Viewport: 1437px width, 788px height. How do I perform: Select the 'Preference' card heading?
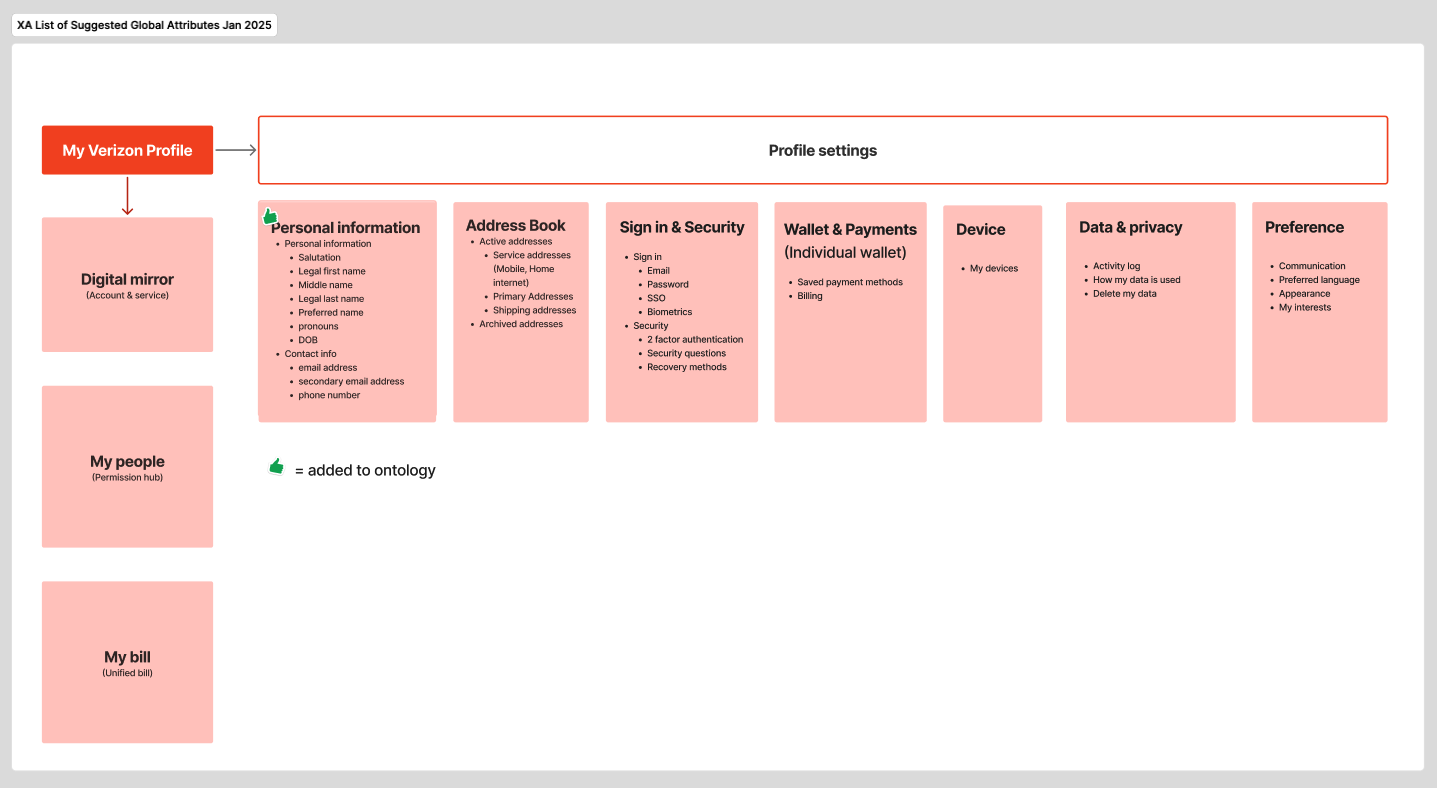1304,228
